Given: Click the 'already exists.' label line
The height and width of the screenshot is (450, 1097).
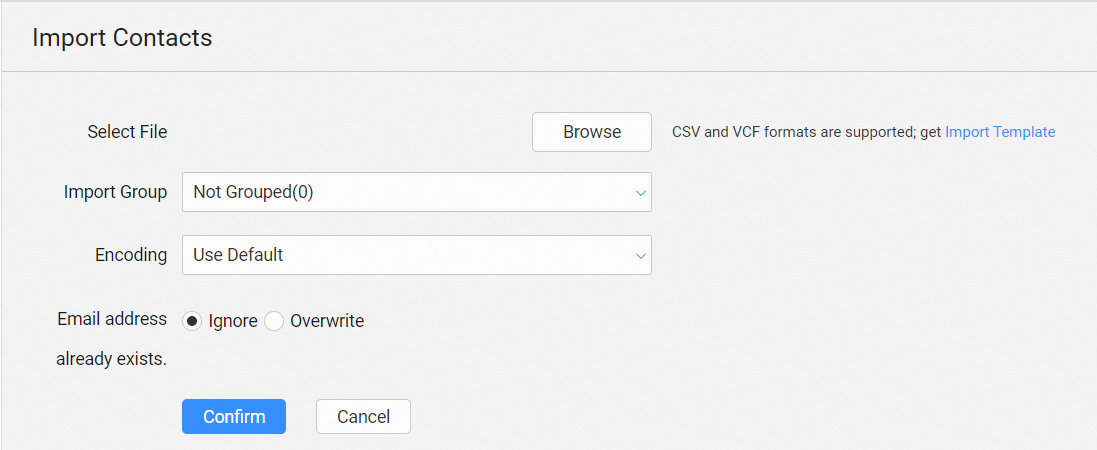Looking at the screenshot, I should coord(111,359).
